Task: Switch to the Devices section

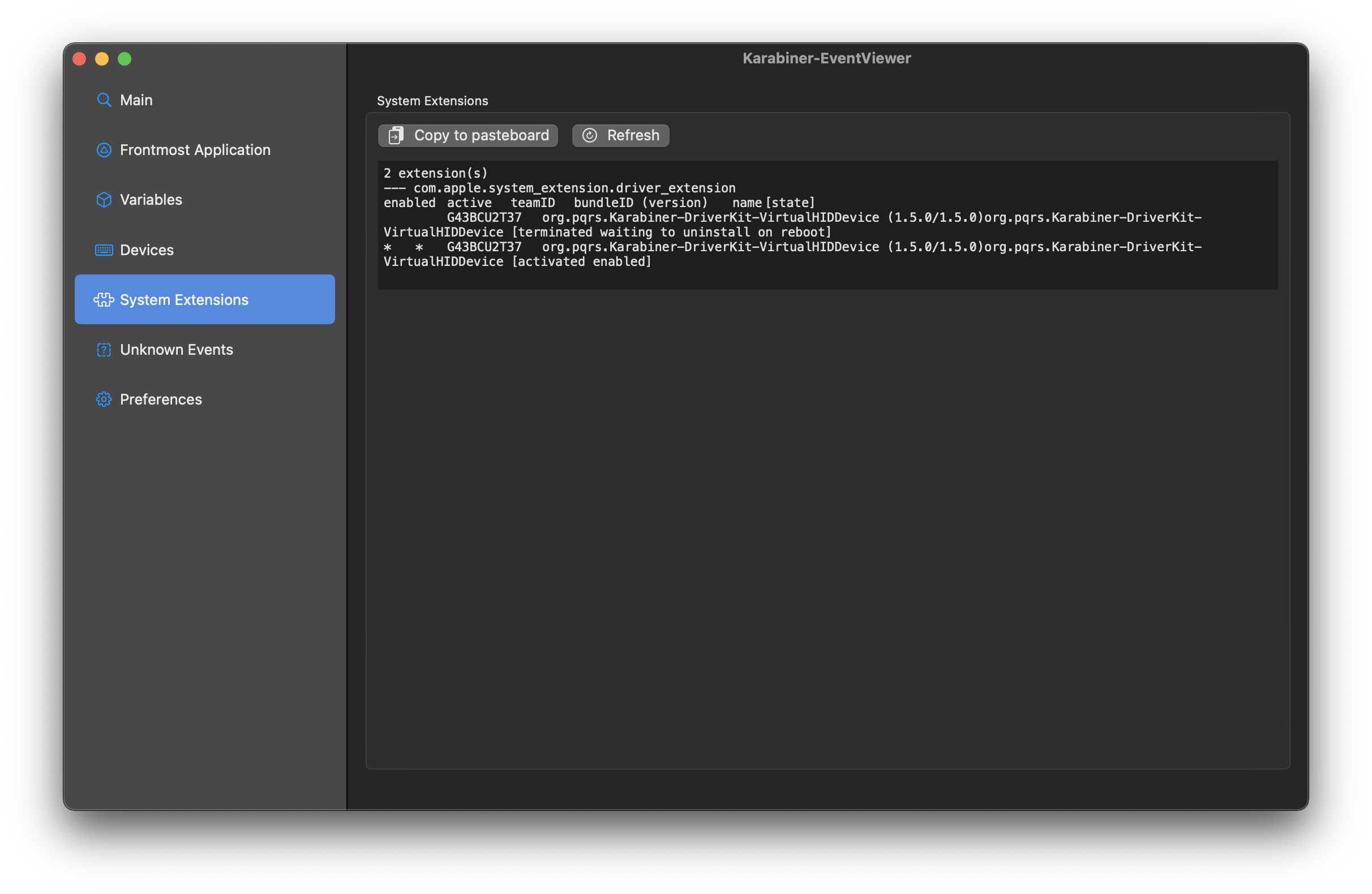Action: point(147,250)
